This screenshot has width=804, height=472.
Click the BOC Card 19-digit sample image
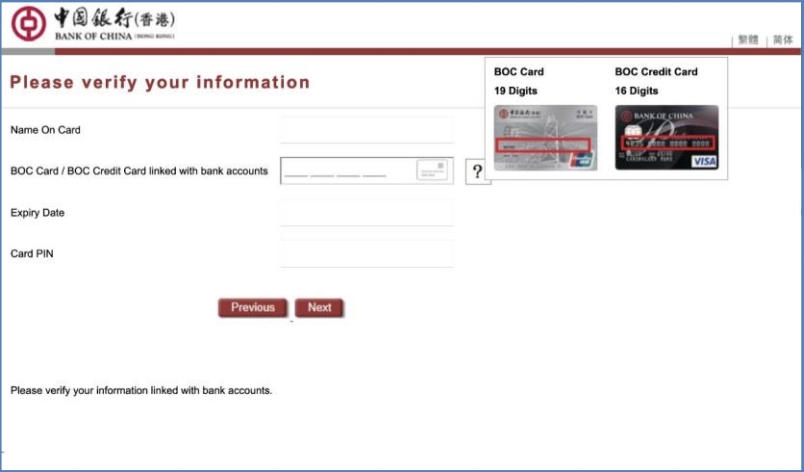coord(545,138)
